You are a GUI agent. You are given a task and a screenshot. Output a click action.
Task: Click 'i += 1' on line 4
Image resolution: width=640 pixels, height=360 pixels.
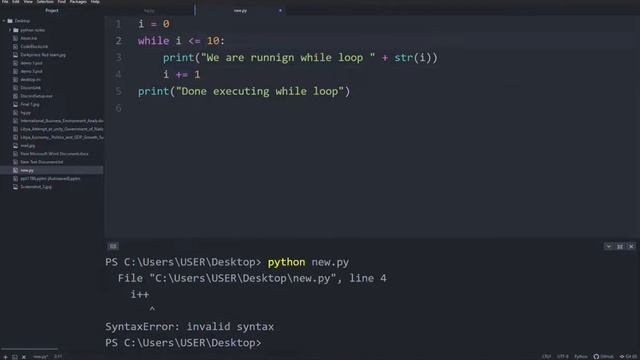click(x=182, y=74)
